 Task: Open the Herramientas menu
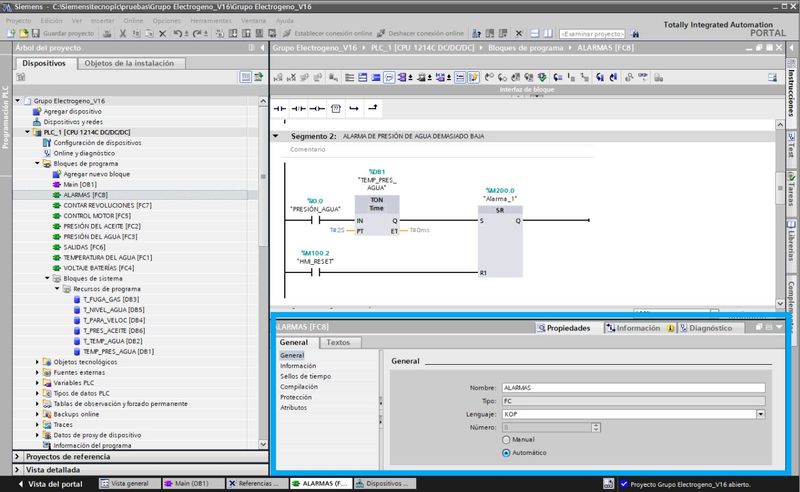211,21
